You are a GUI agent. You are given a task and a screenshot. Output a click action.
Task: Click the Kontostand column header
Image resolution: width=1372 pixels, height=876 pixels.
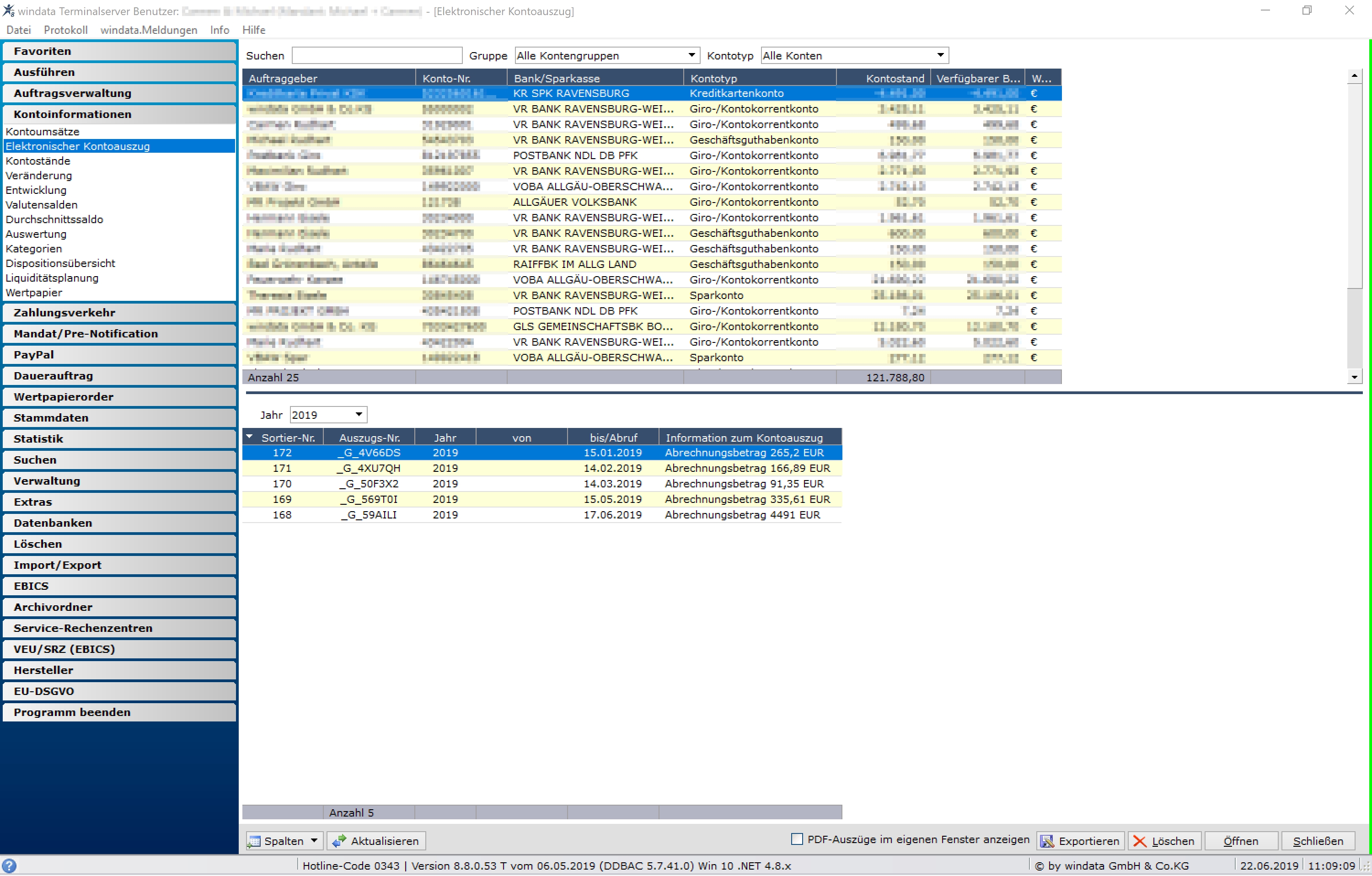pyautogui.click(x=883, y=78)
